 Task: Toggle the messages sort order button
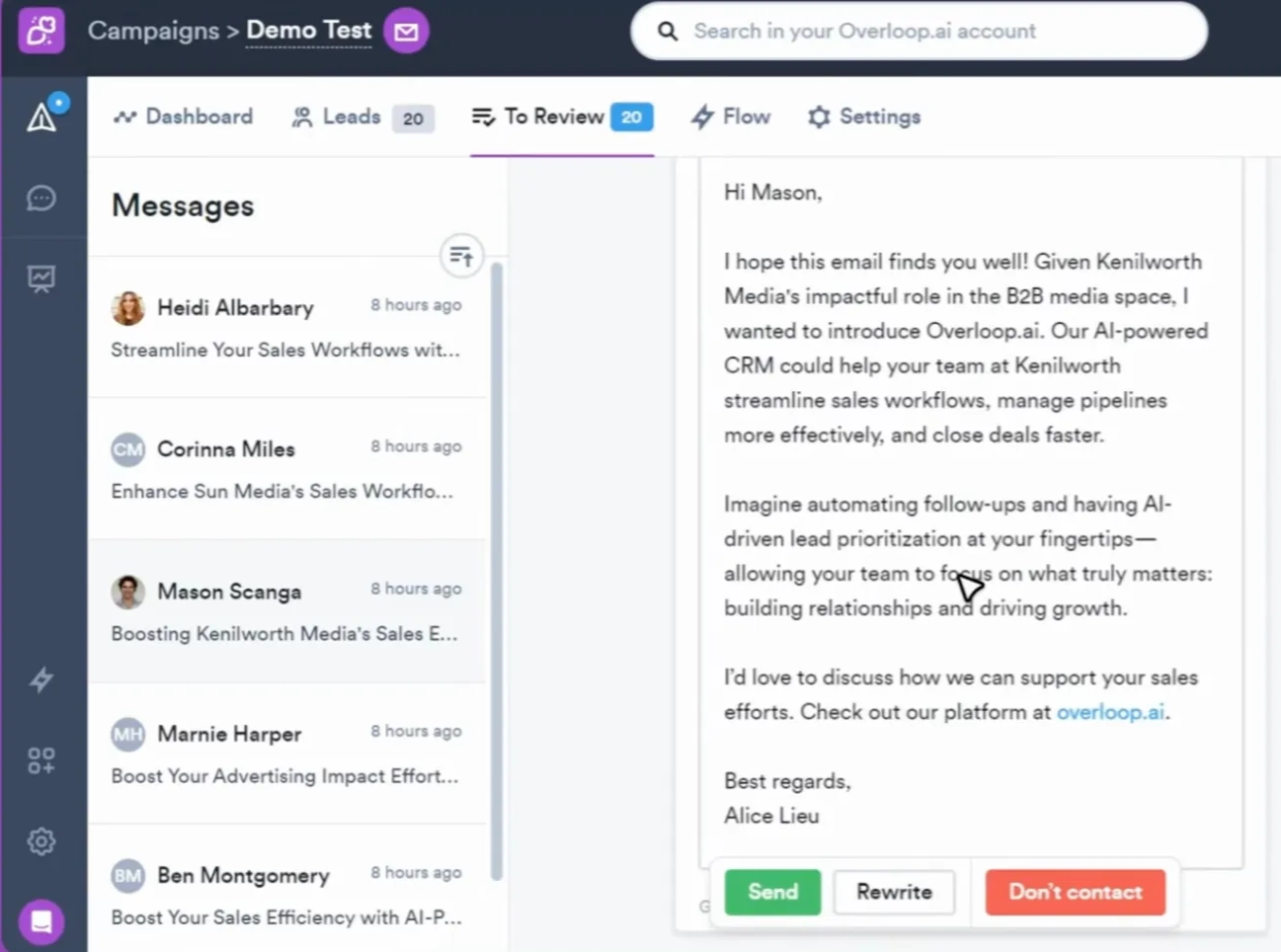[460, 257]
